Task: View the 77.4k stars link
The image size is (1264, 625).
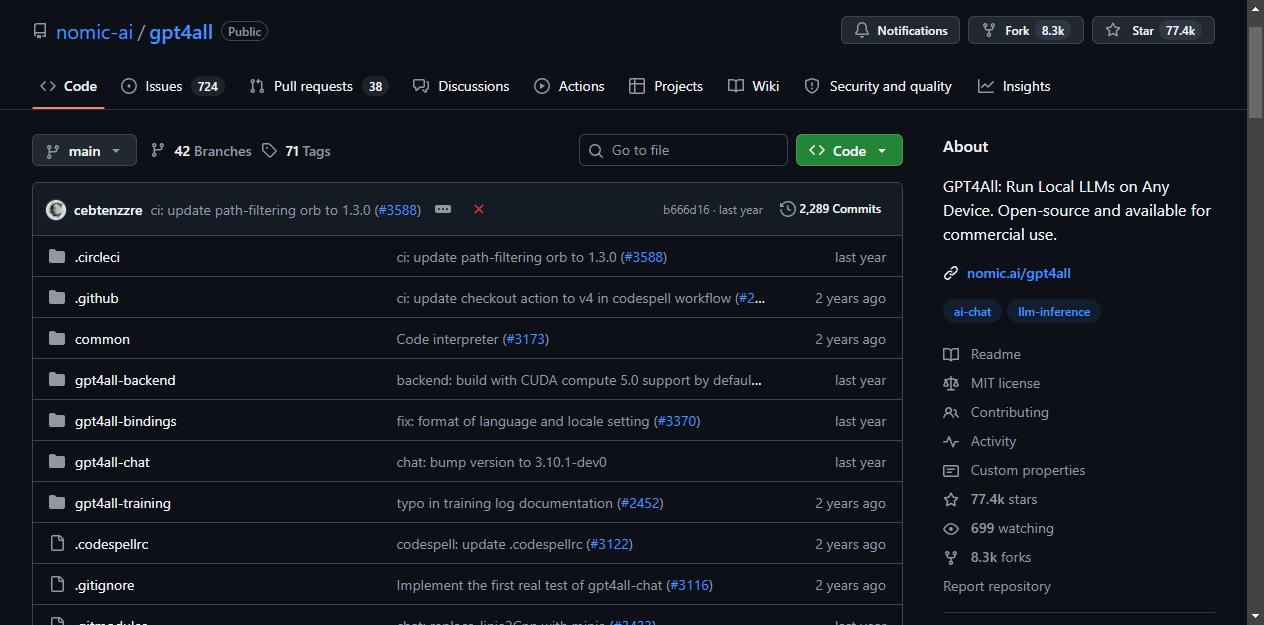Action: (x=990, y=499)
